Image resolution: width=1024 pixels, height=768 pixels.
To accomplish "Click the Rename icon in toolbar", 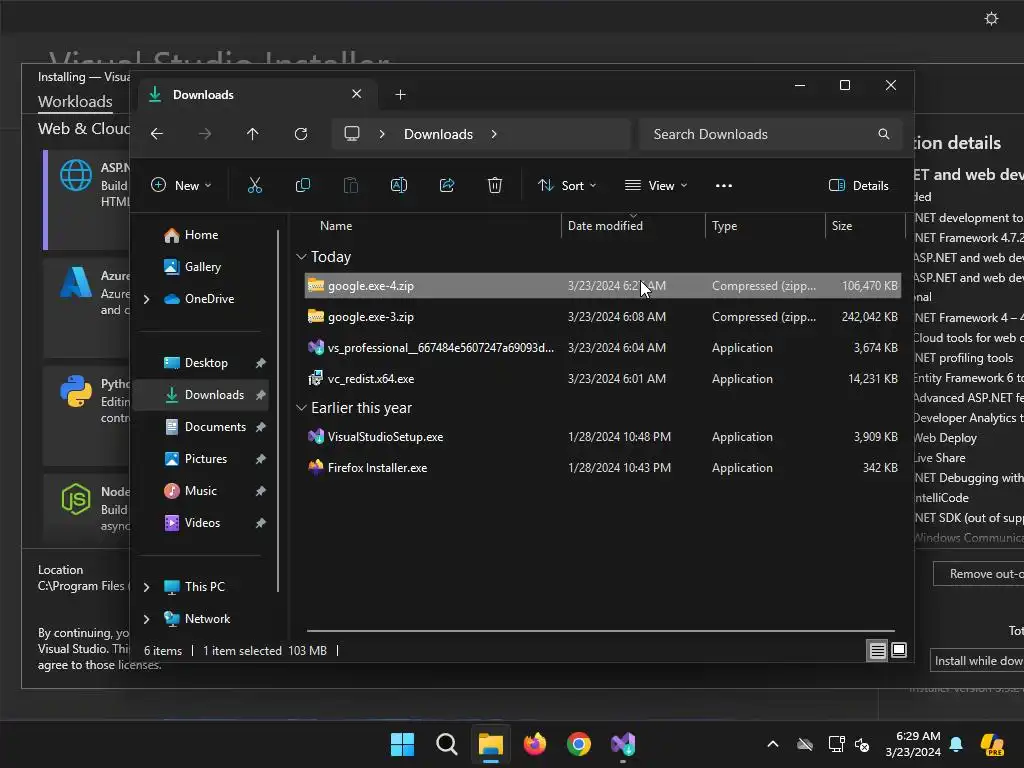I will point(398,185).
